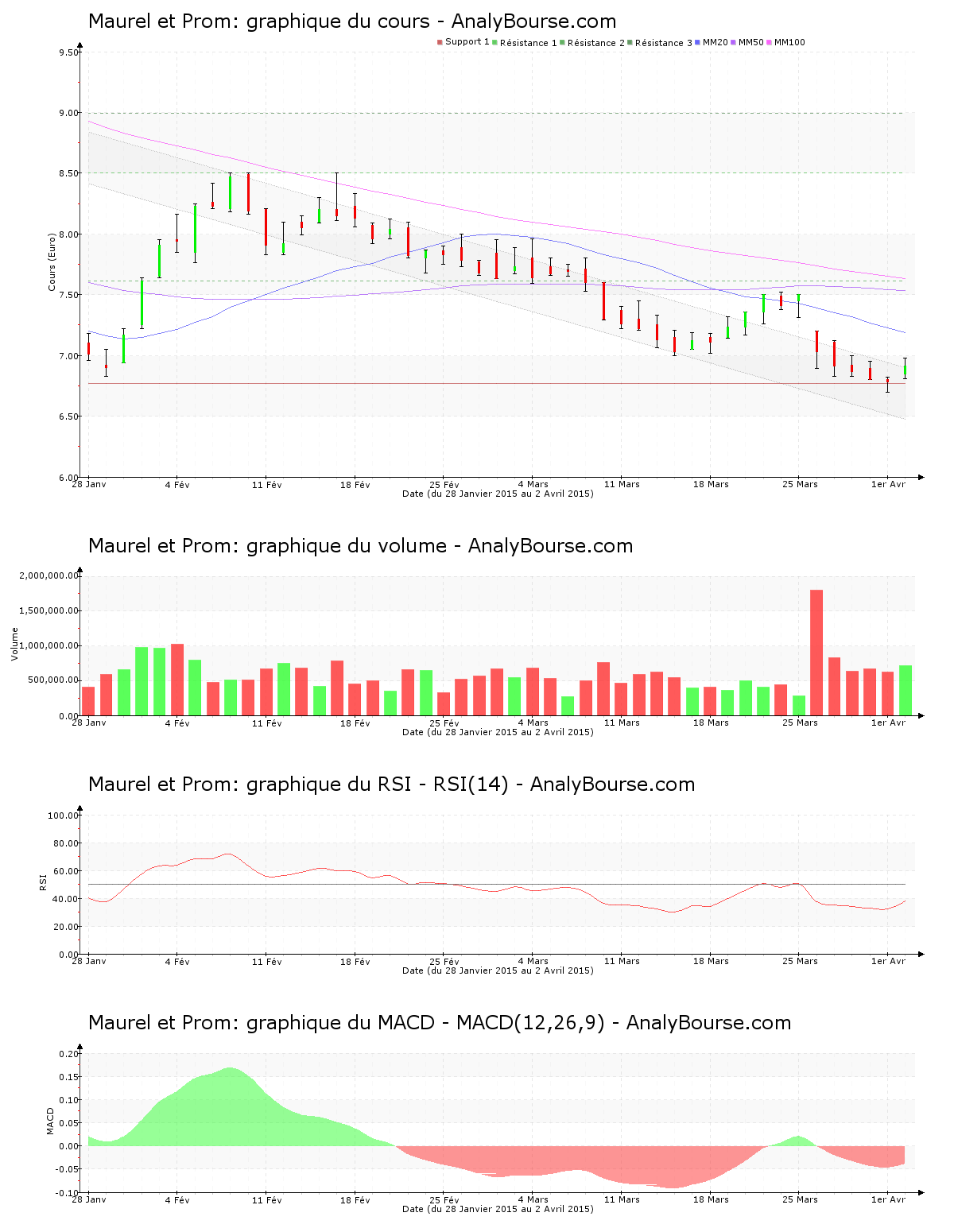This screenshot has height=1232, width=954.
Task: Click the 9.00 tick on price axis
Action: tap(68, 113)
